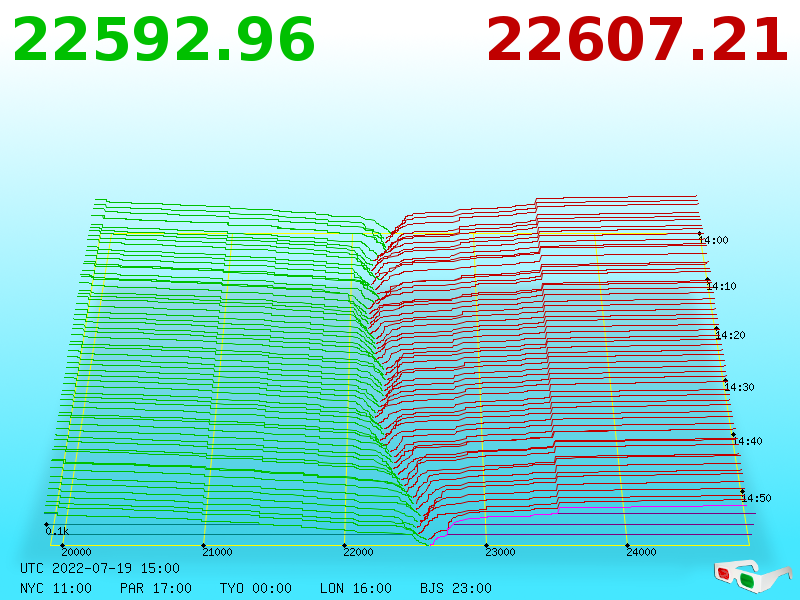
Task: Select the 14:10 time axis marker
Action: click(721, 286)
